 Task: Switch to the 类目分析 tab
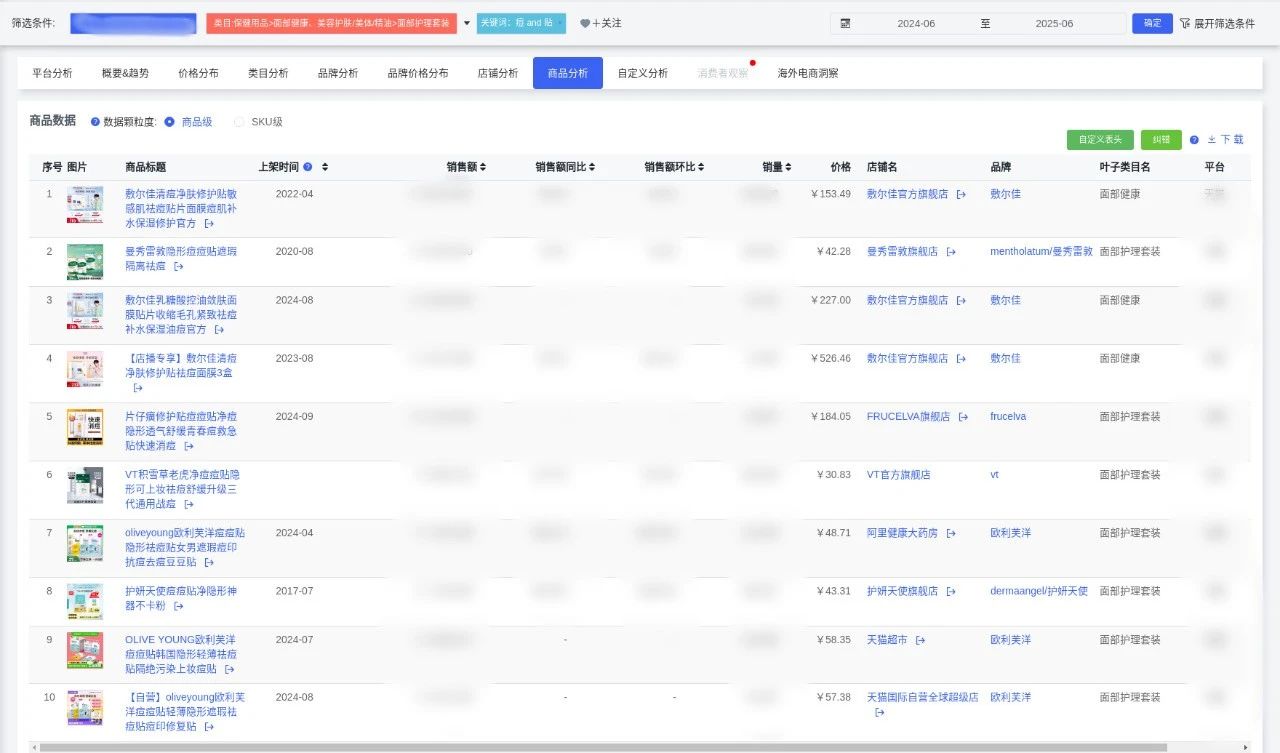coord(268,73)
